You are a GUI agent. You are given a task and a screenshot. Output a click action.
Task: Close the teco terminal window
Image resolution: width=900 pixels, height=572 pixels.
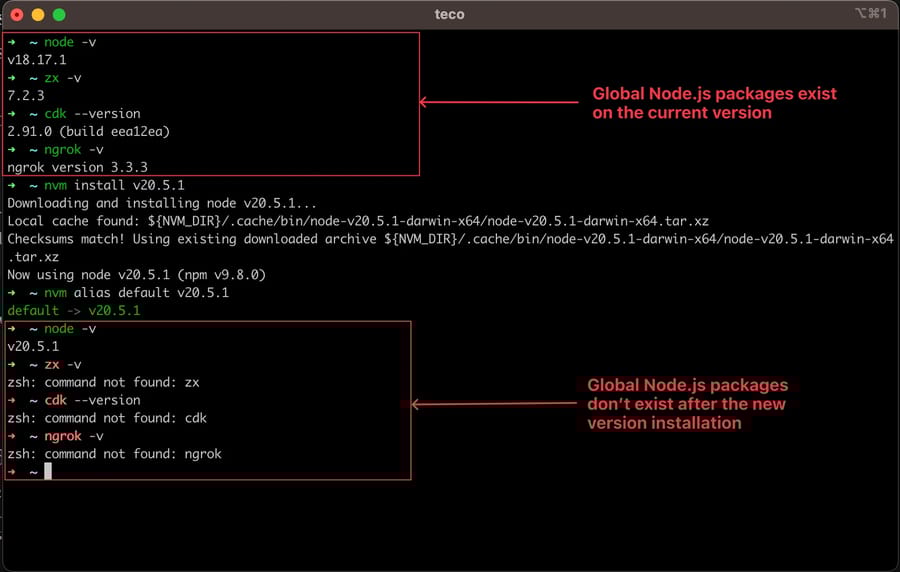(17, 15)
